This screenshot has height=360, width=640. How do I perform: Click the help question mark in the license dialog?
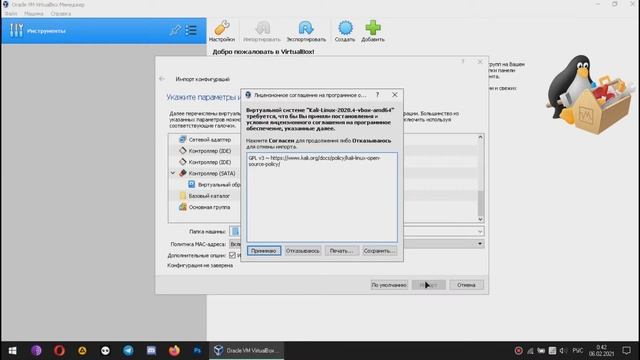click(x=378, y=95)
